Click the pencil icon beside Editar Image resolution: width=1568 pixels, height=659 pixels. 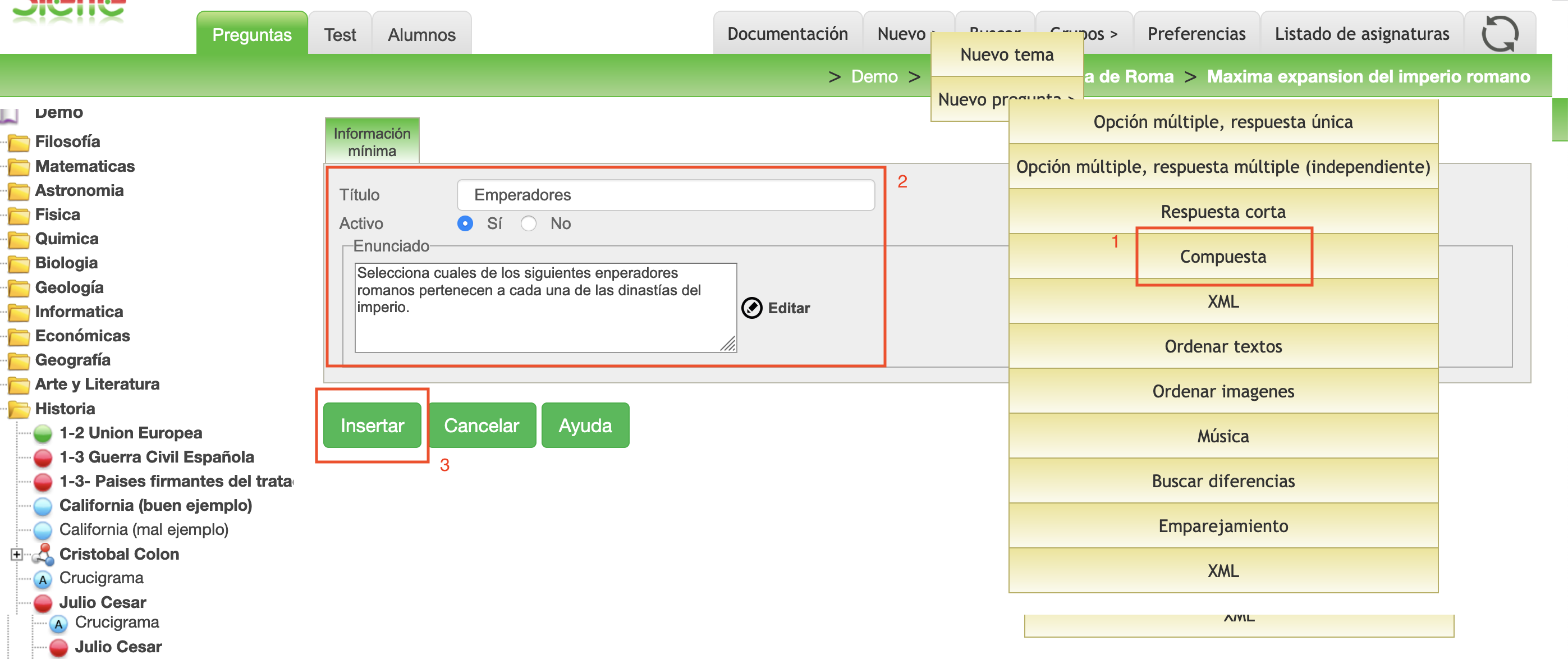[752, 308]
